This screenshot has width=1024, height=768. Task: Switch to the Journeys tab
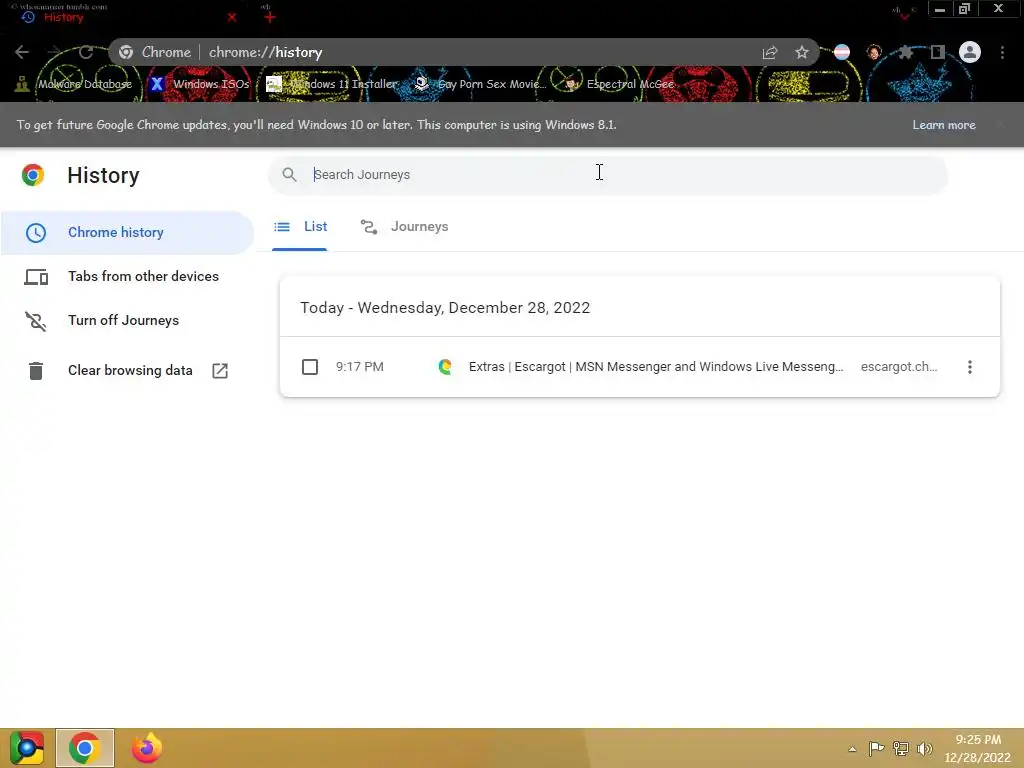(x=405, y=227)
